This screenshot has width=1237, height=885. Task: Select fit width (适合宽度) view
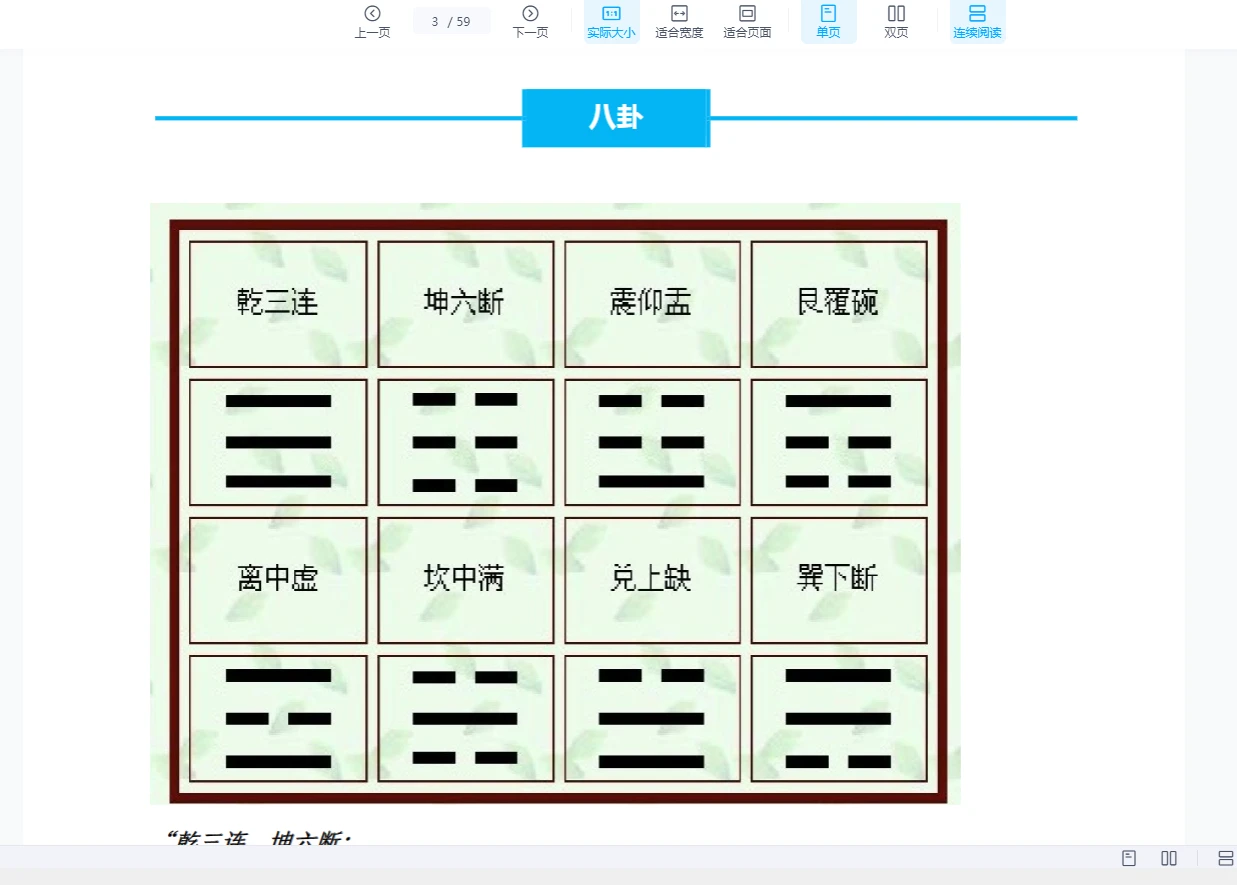pos(679,21)
